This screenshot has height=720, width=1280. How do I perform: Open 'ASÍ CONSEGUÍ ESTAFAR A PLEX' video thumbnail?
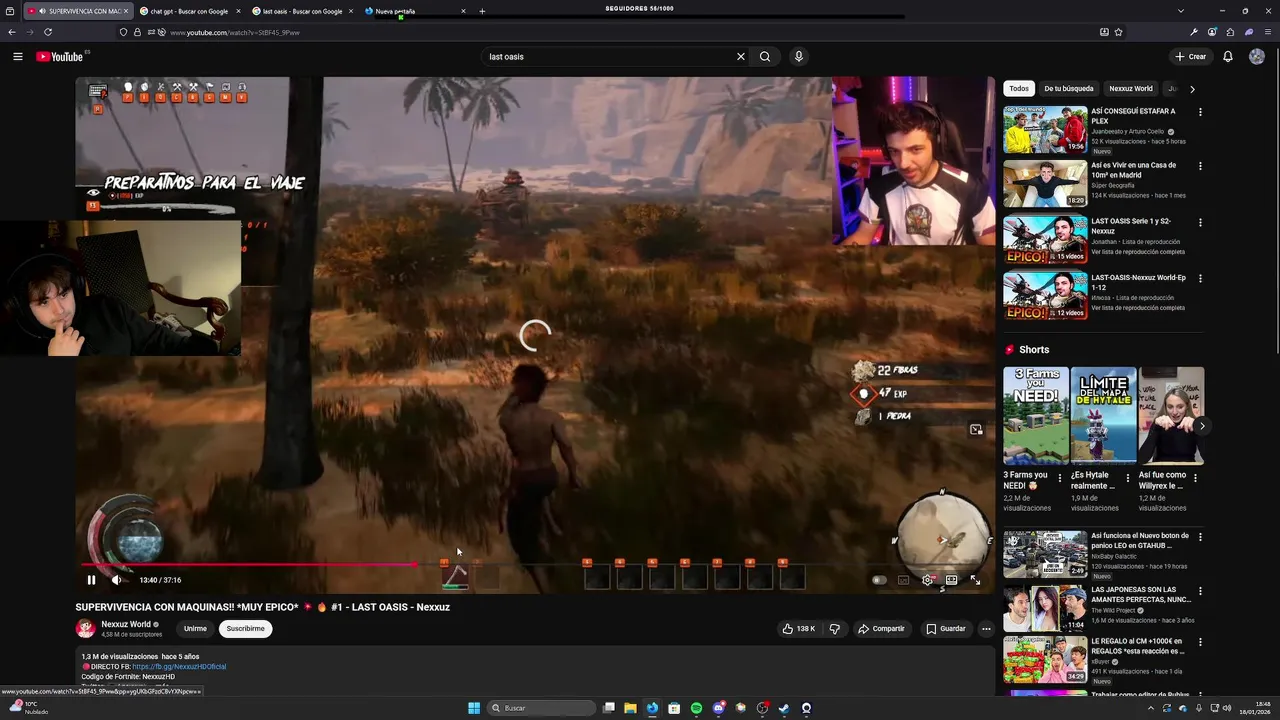(x=1045, y=129)
